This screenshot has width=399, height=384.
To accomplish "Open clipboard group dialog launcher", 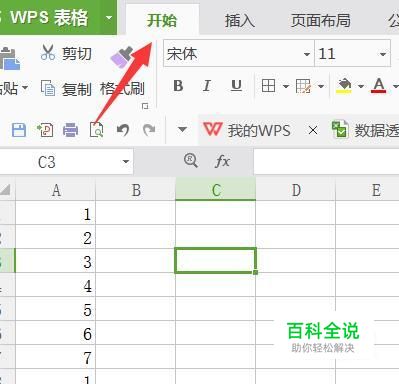I will (x=145, y=106).
